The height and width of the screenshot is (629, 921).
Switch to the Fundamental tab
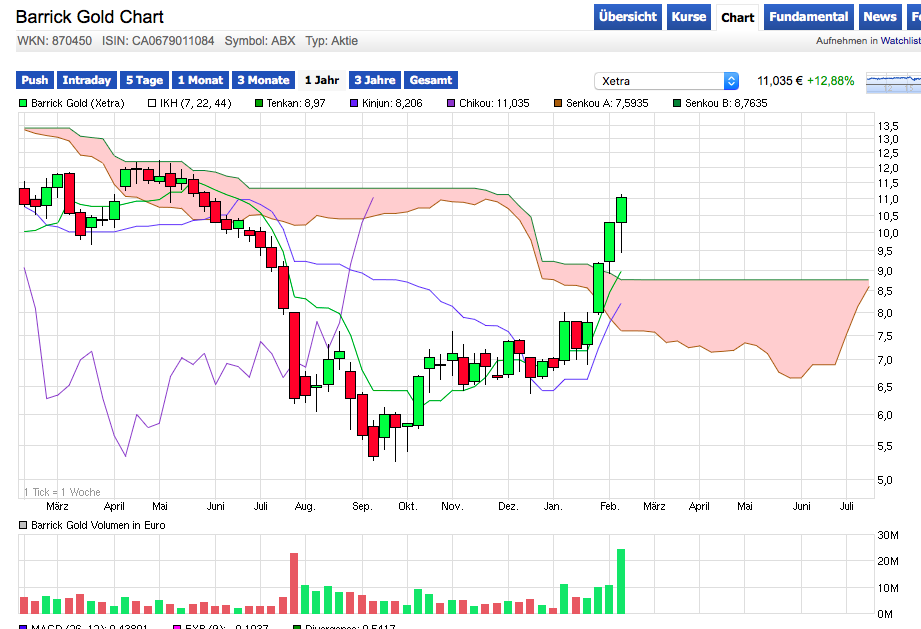808,16
